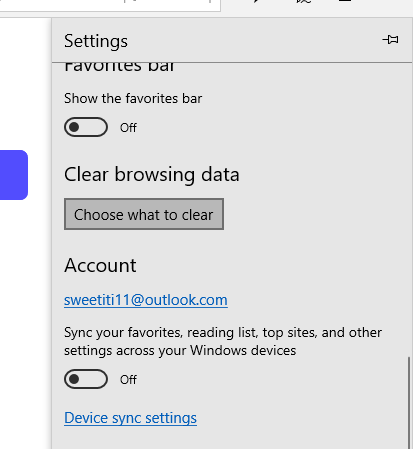The width and height of the screenshot is (413, 449).
Task: Click the middle toolbar icon above Settings pane
Action: click(x=303, y=2)
